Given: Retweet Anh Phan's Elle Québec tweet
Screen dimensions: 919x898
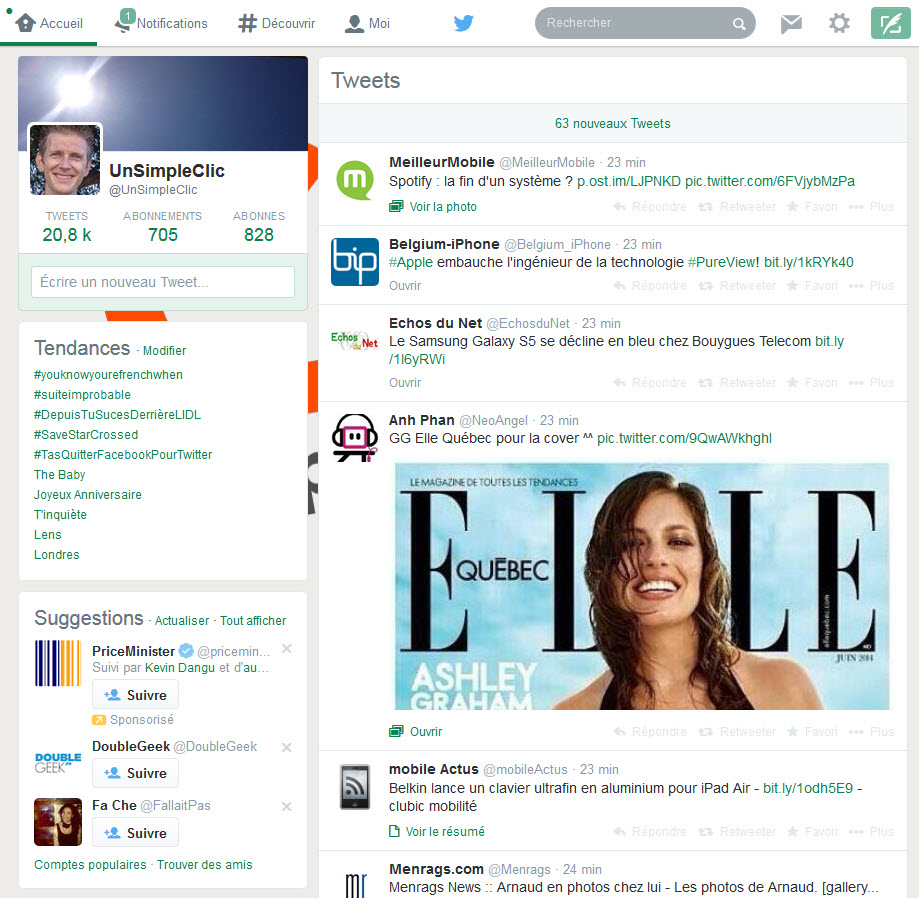Looking at the screenshot, I should coord(737,732).
